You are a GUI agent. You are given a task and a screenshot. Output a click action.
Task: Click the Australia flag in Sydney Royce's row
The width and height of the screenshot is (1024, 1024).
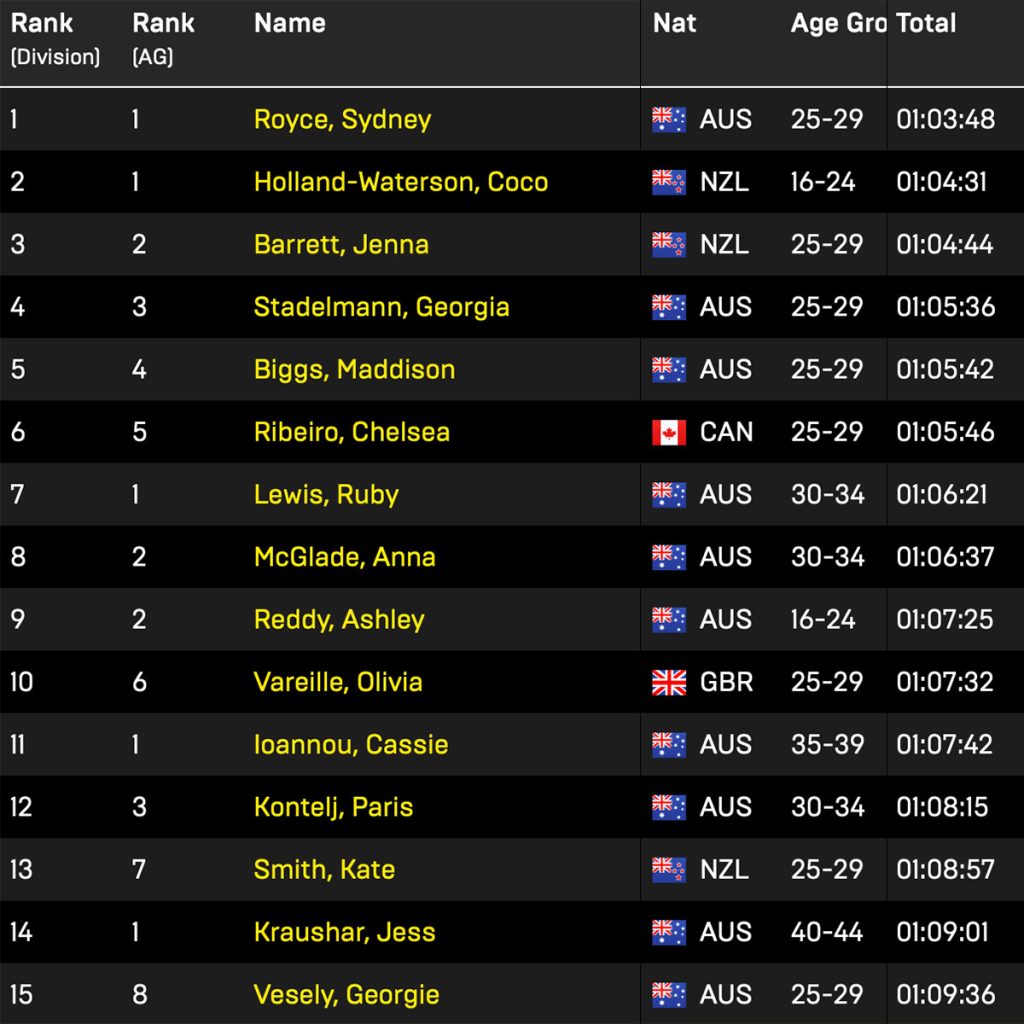[x=669, y=120]
